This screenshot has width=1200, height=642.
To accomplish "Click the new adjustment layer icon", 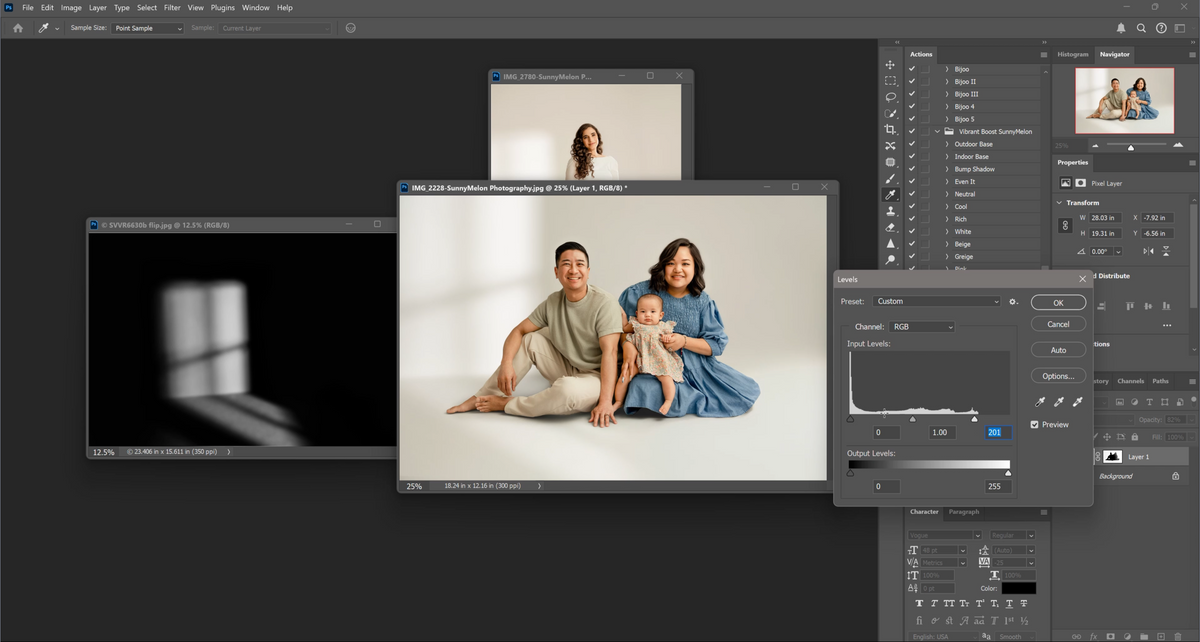I will [1127, 635].
